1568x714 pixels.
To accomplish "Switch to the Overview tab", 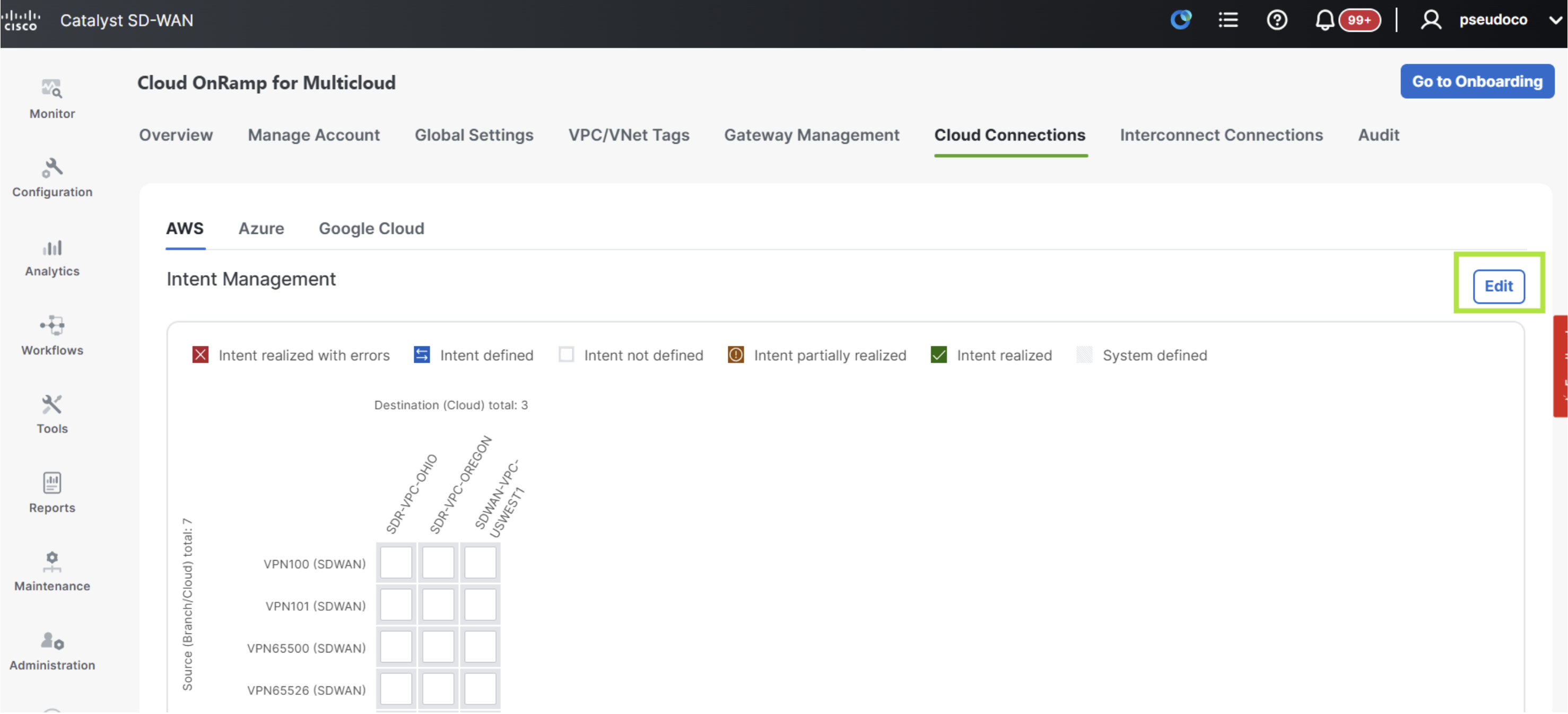I will tap(176, 135).
